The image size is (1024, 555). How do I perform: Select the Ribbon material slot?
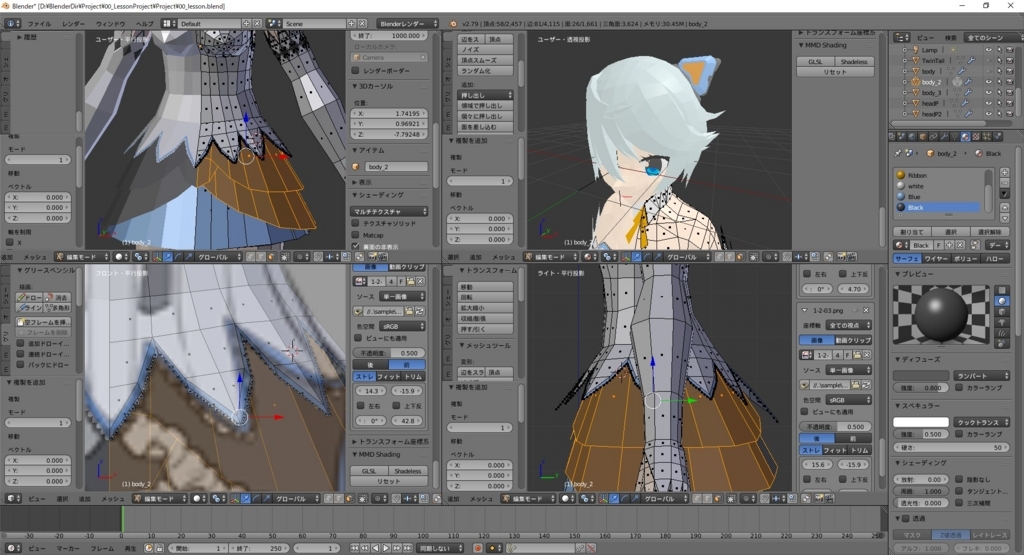(x=936, y=175)
